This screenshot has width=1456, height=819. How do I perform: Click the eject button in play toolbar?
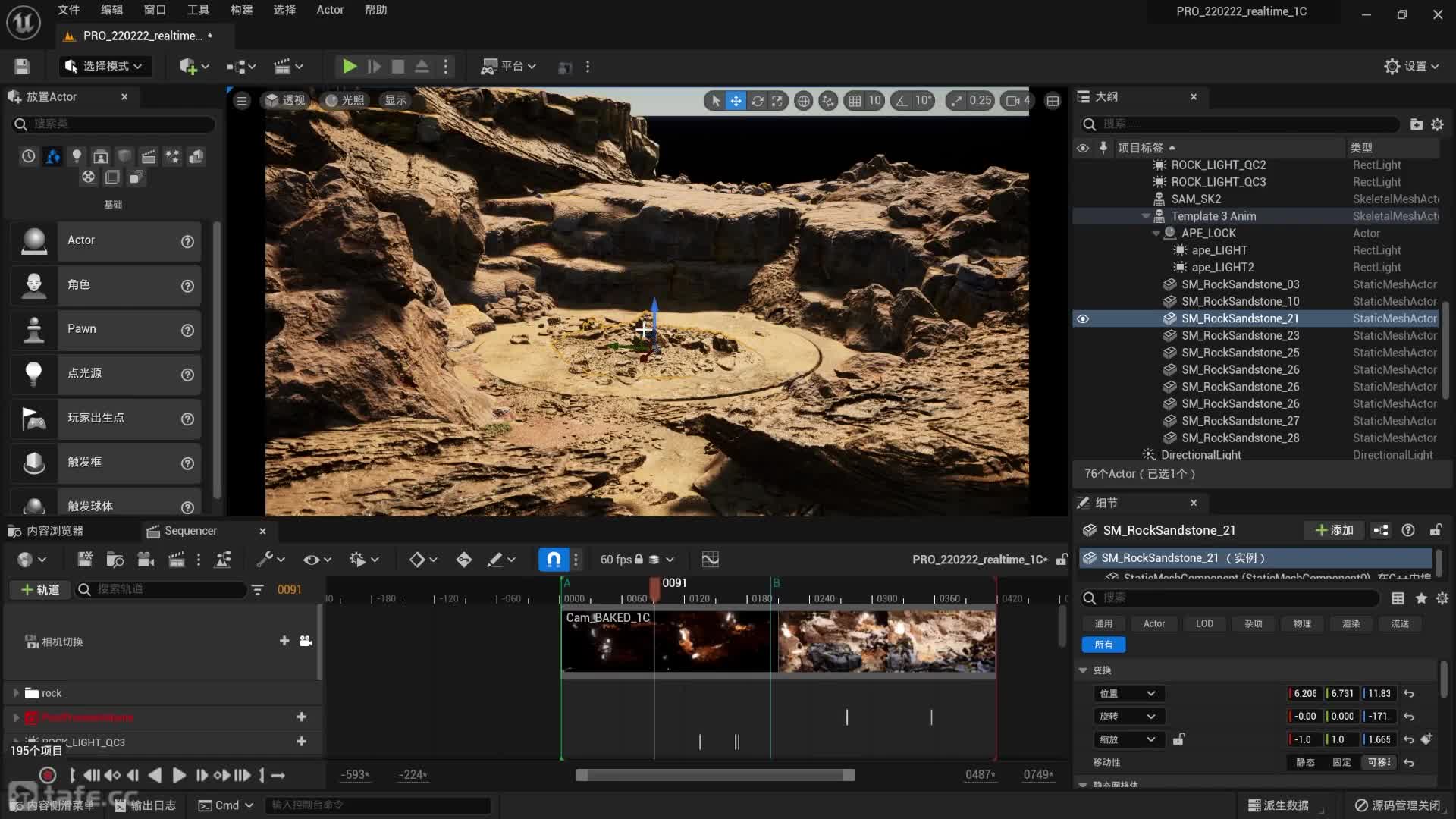tap(422, 67)
